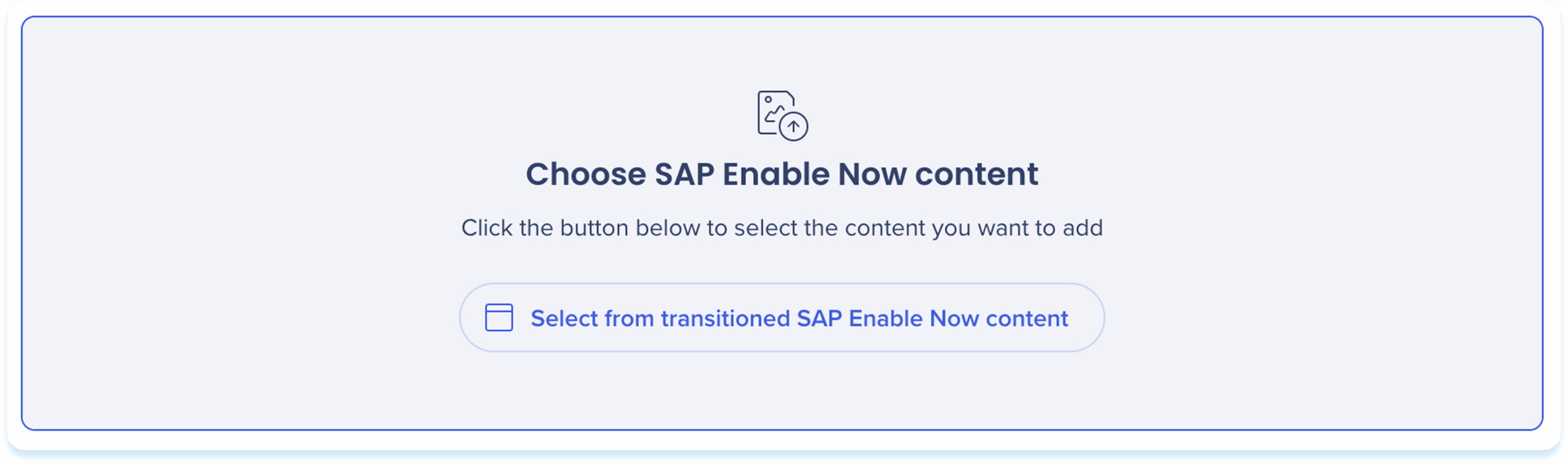
Task: Click the word "transitioned" in the button label
Action: [x=725, y=319]
